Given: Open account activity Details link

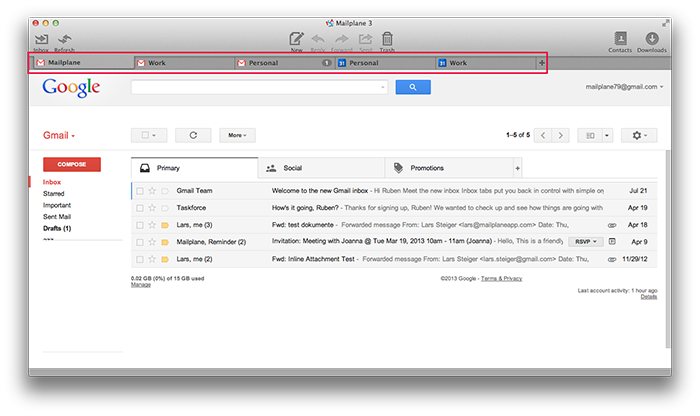Looking at the screenshot, I should (x=649, y=296).
